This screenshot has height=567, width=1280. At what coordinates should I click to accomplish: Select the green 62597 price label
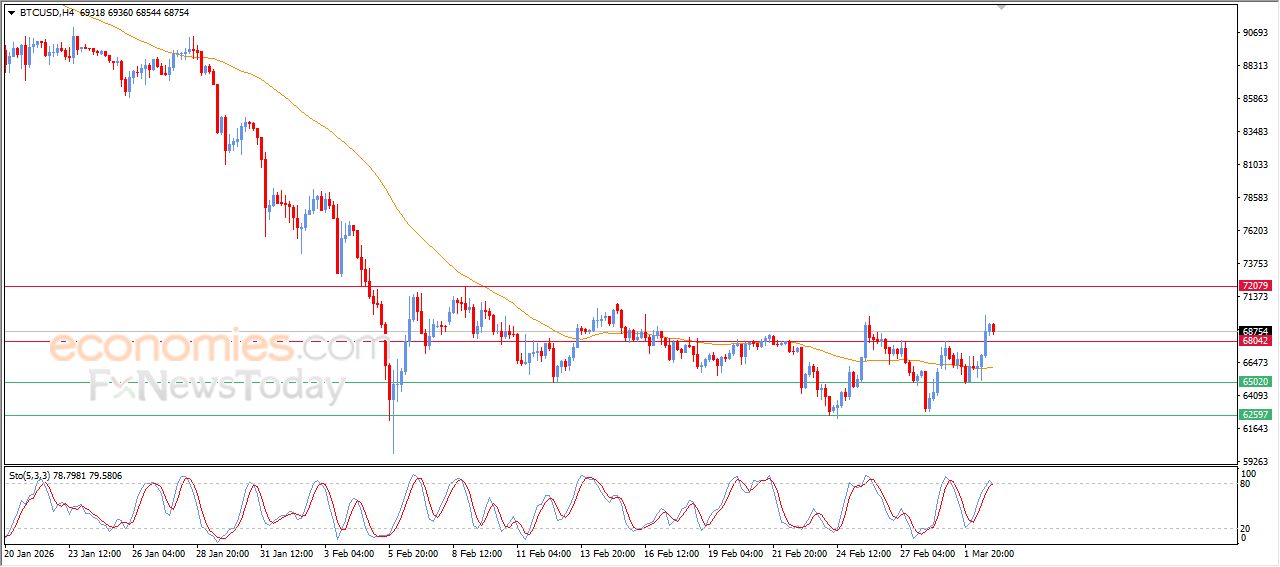(1254, 415)
